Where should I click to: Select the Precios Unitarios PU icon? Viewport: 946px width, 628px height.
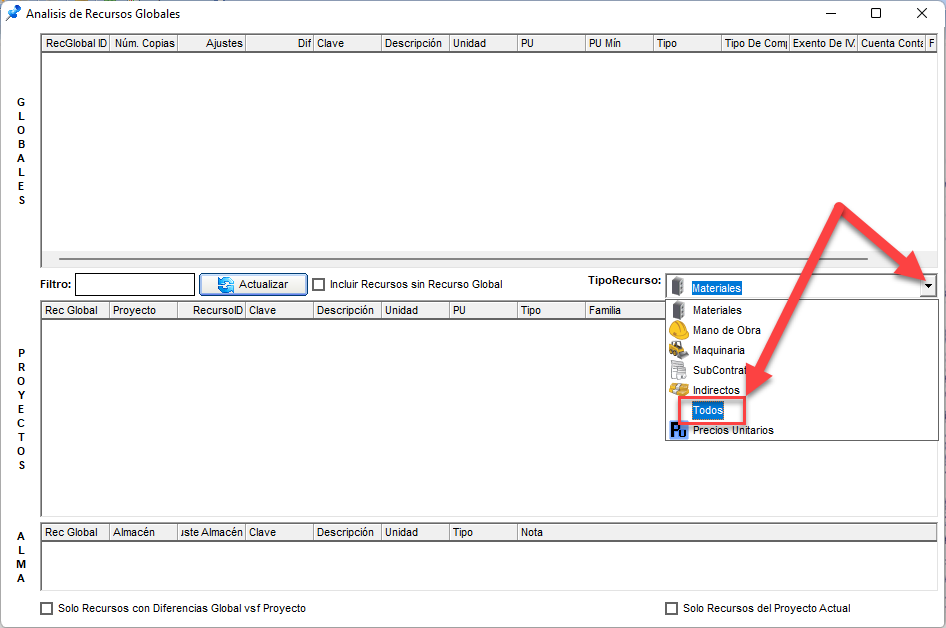click(x=678, y=430)
